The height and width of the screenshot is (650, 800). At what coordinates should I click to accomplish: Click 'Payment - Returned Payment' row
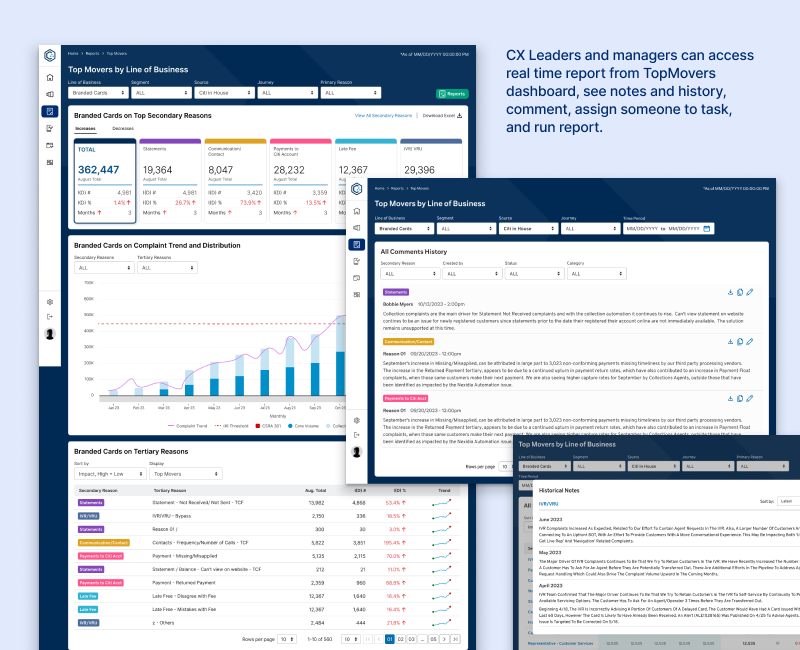click(267, 583)
